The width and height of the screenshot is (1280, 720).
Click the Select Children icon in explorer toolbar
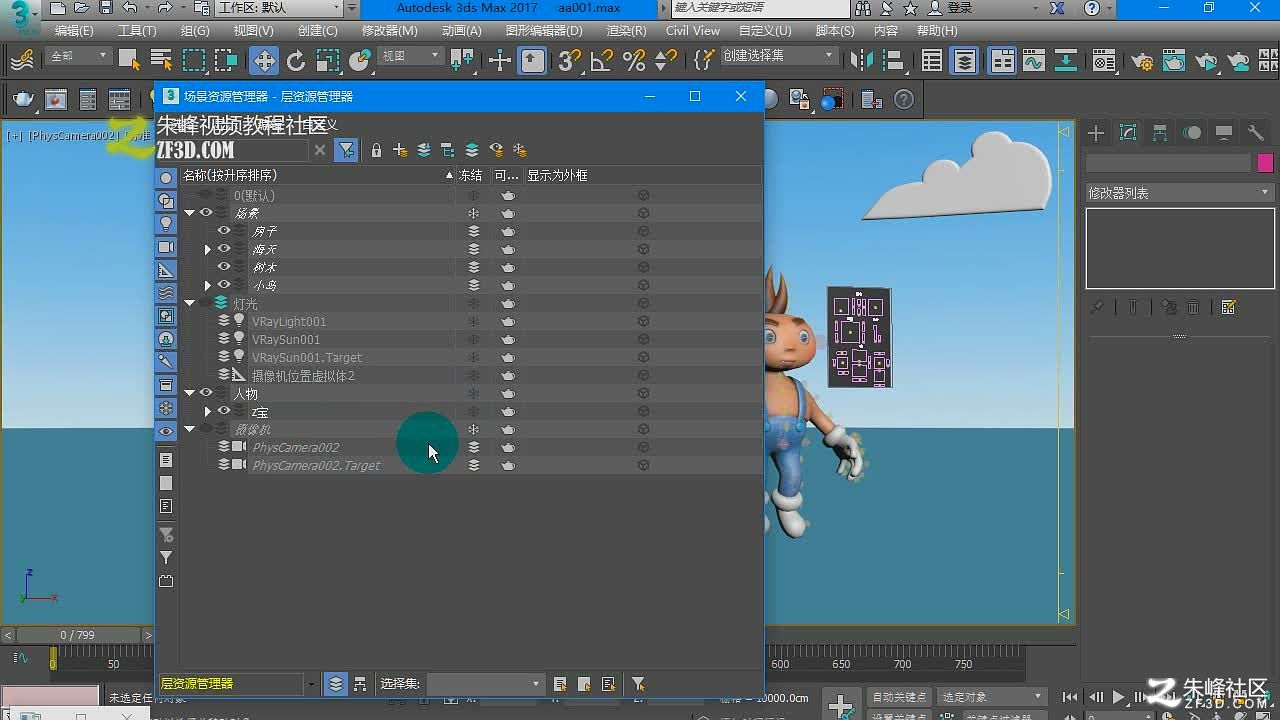[x=448, y=150]
